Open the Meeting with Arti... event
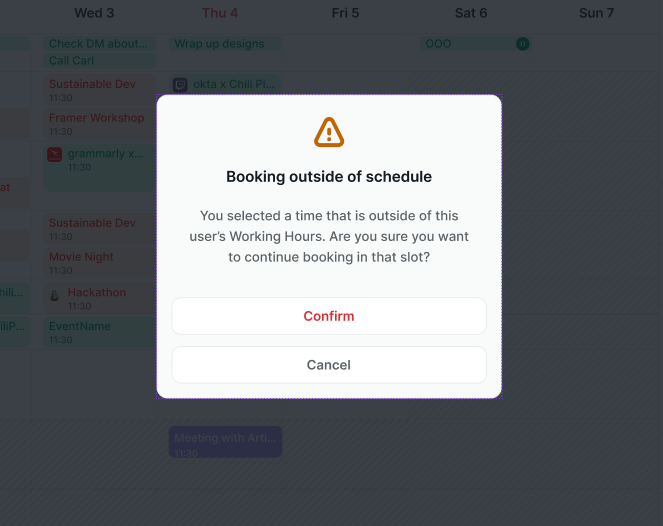 (x=225, y=443)
